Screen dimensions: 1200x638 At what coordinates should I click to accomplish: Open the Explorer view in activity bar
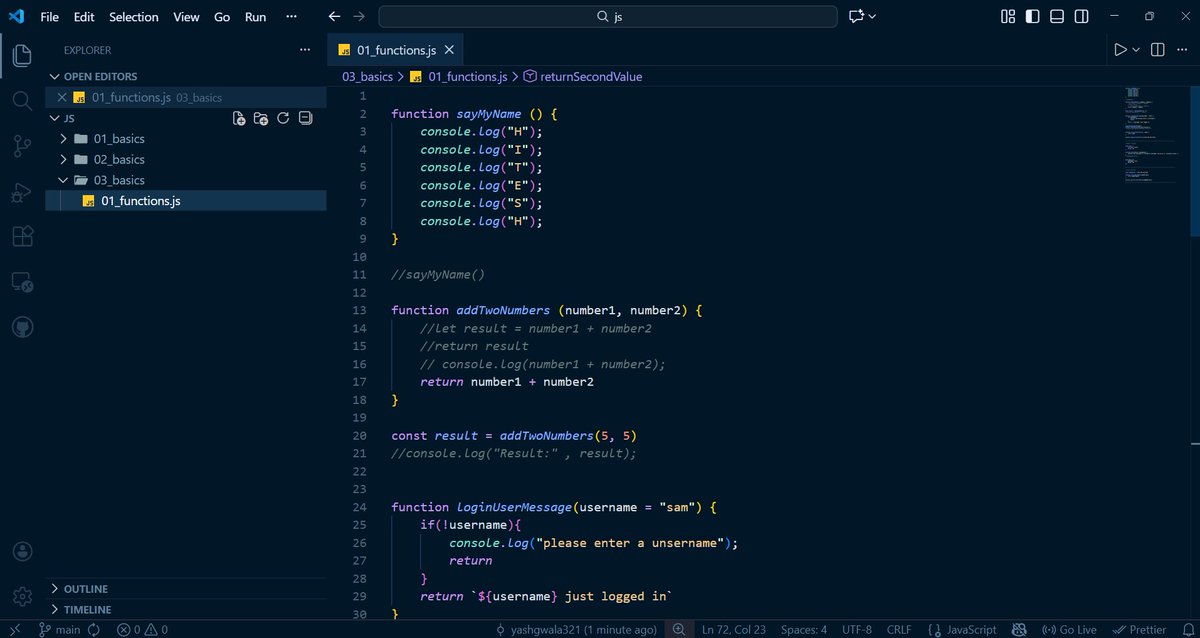click(x=22, y=55)
